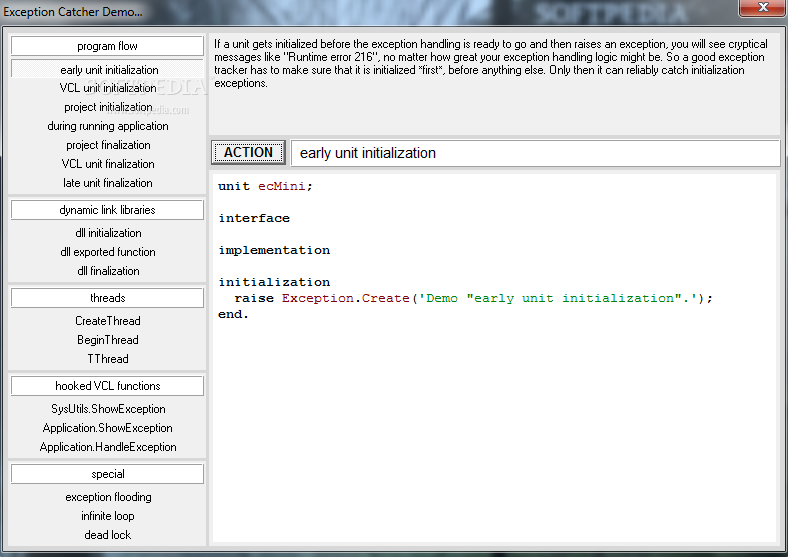Choose dll exported function demo
This screenshot has height=557, width=788.
(x=108, y=252)
